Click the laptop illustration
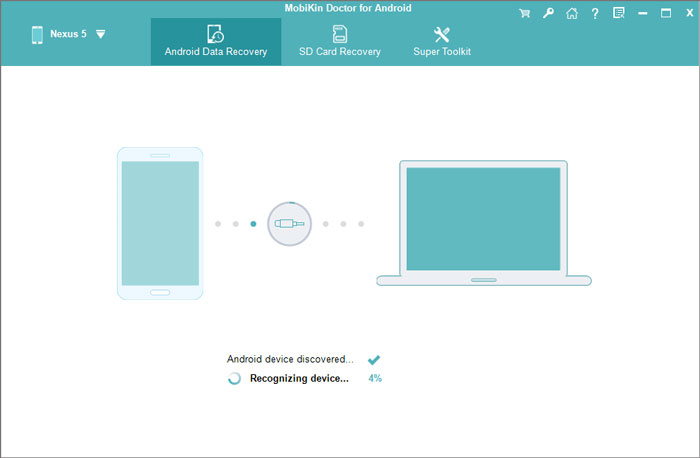 pyautogui.click(x=484, y=223)
